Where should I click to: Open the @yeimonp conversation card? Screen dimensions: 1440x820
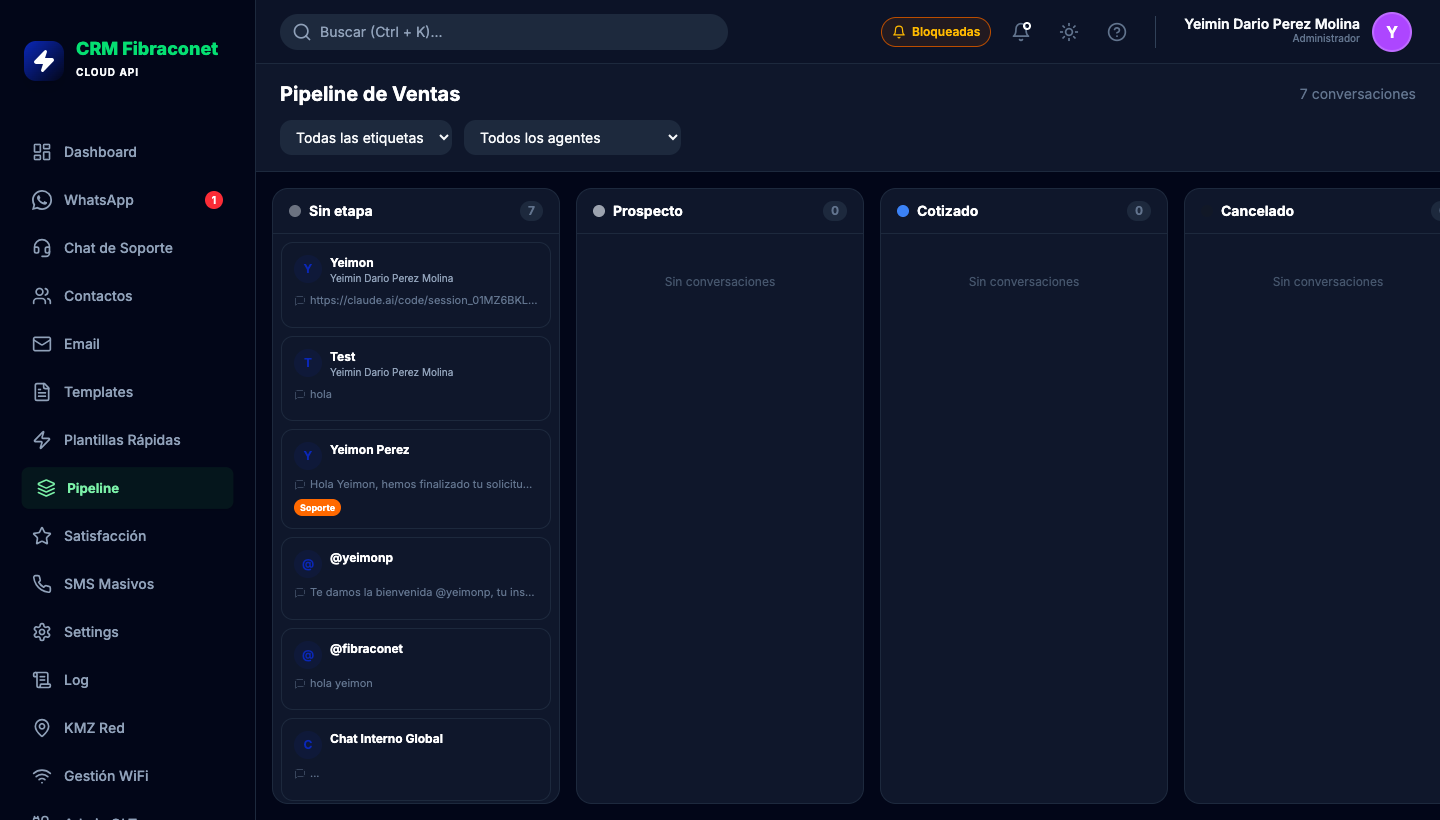tap(416, 578)
